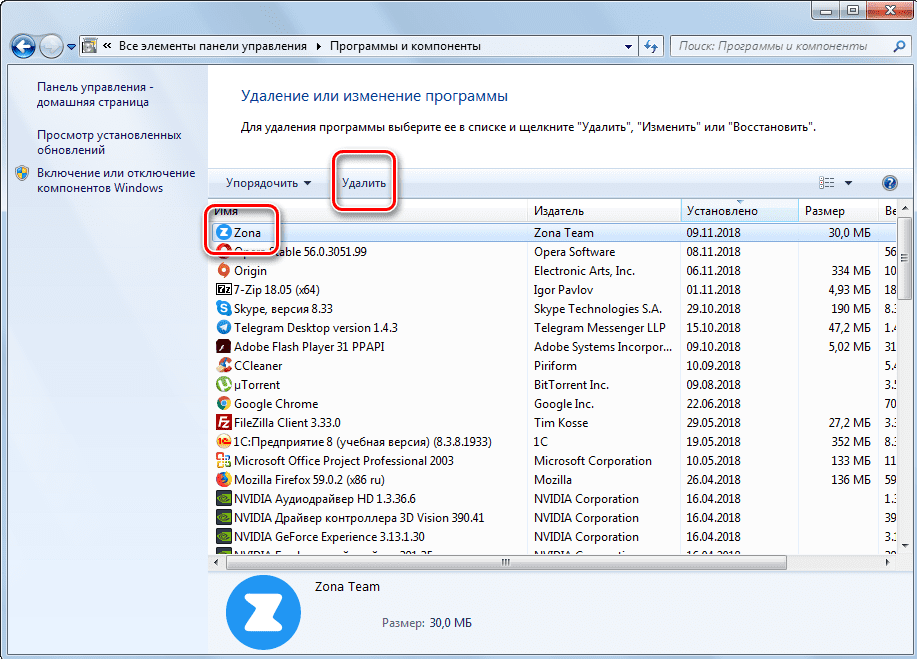
Task: Click the NVIDIA GeForce Experience icon
Action: [x=223, y=536]
